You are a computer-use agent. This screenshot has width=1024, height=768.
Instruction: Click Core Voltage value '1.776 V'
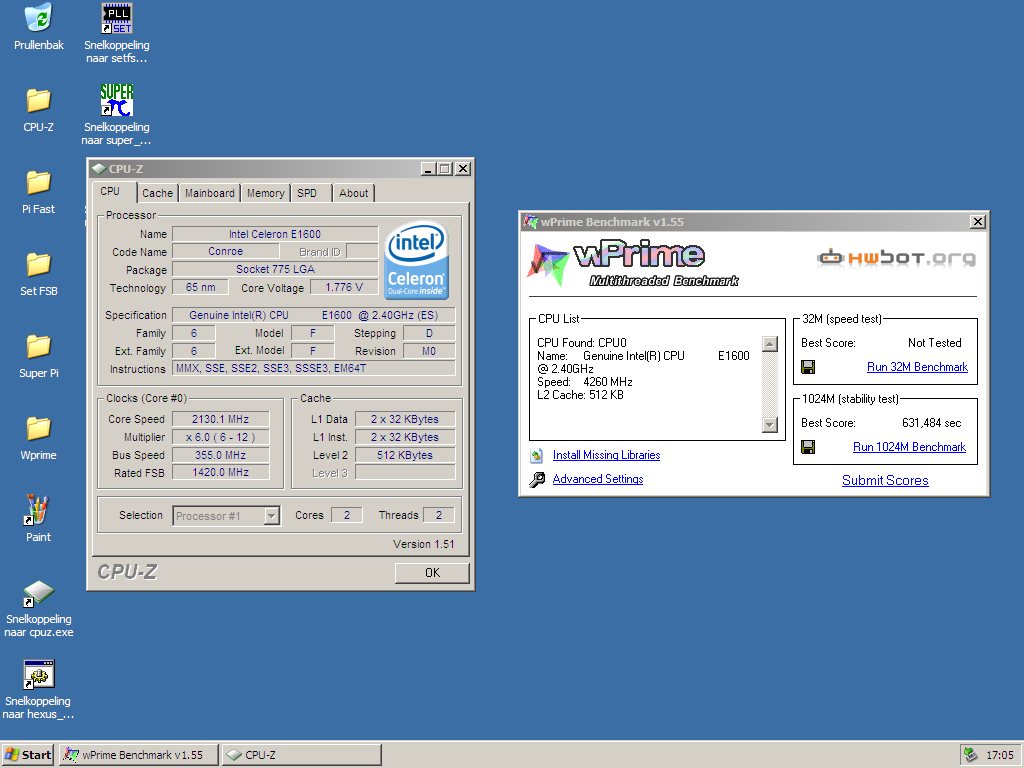click(x=344, y=287)
